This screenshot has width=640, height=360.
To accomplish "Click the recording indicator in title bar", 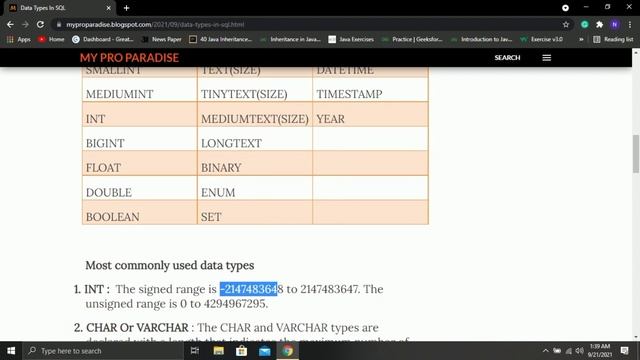I will pyautogui.click(x=565, y=8).
